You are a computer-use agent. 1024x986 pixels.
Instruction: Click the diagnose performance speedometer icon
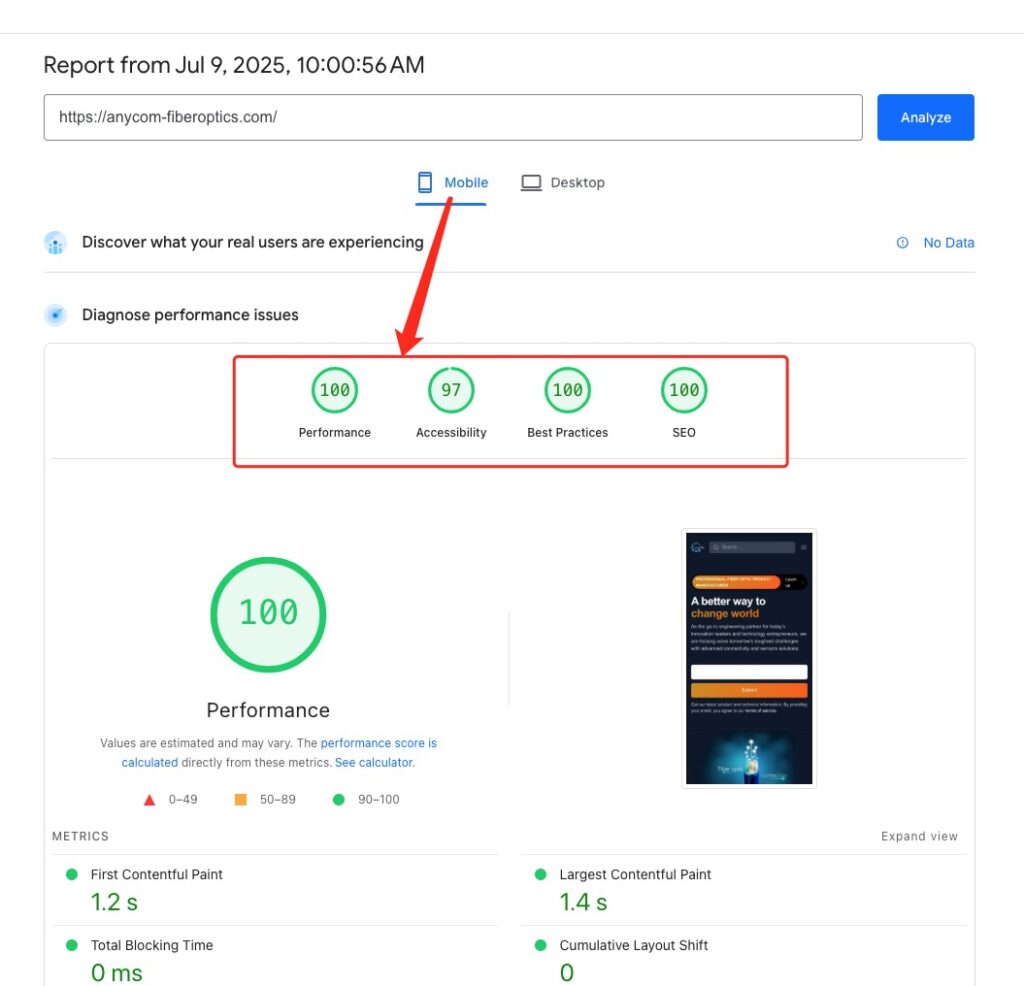[x=55, y=315]
